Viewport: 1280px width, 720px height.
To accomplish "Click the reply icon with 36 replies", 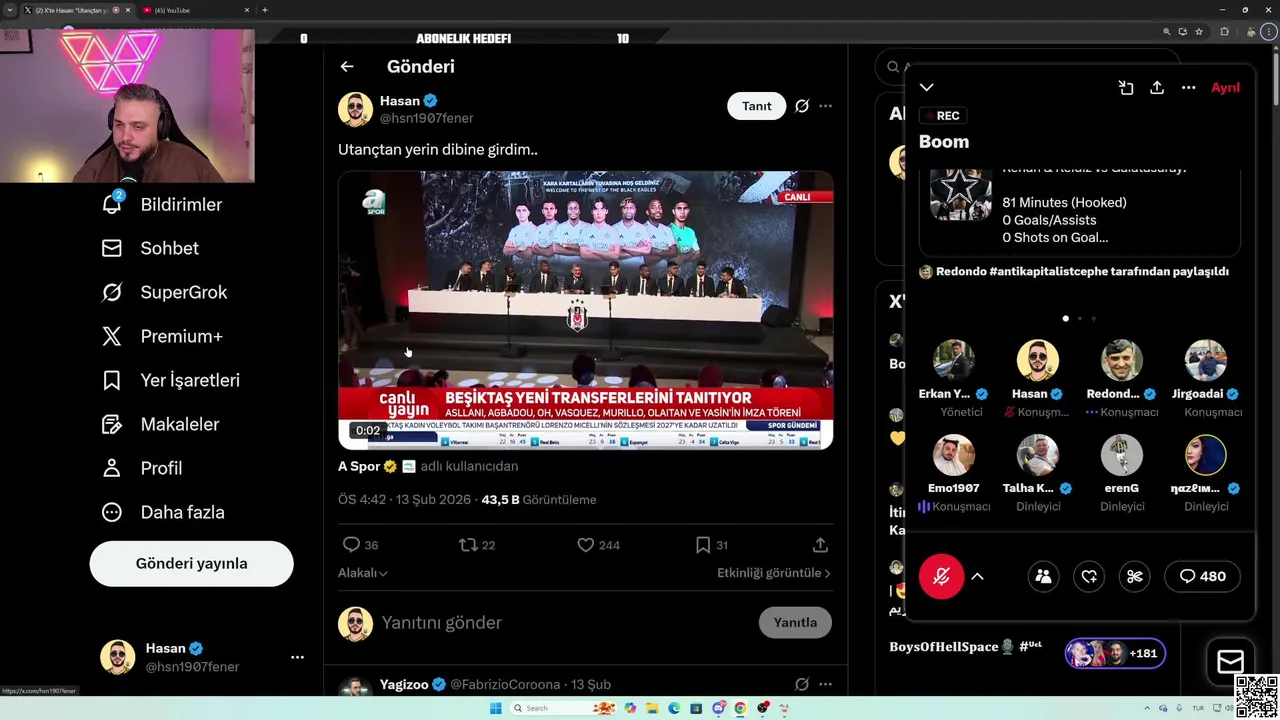I will pos(351,545).
